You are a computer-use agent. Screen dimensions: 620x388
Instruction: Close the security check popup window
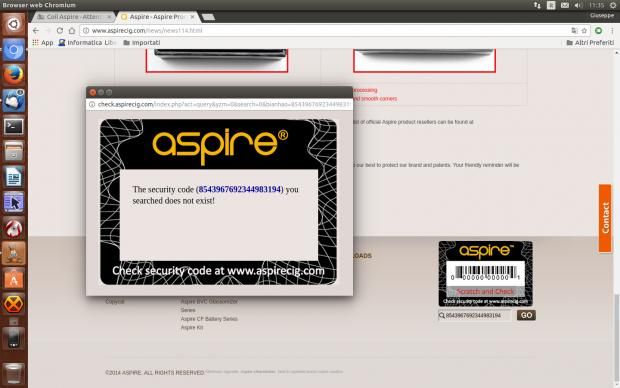pyautogui.click(x=93, y=92)
